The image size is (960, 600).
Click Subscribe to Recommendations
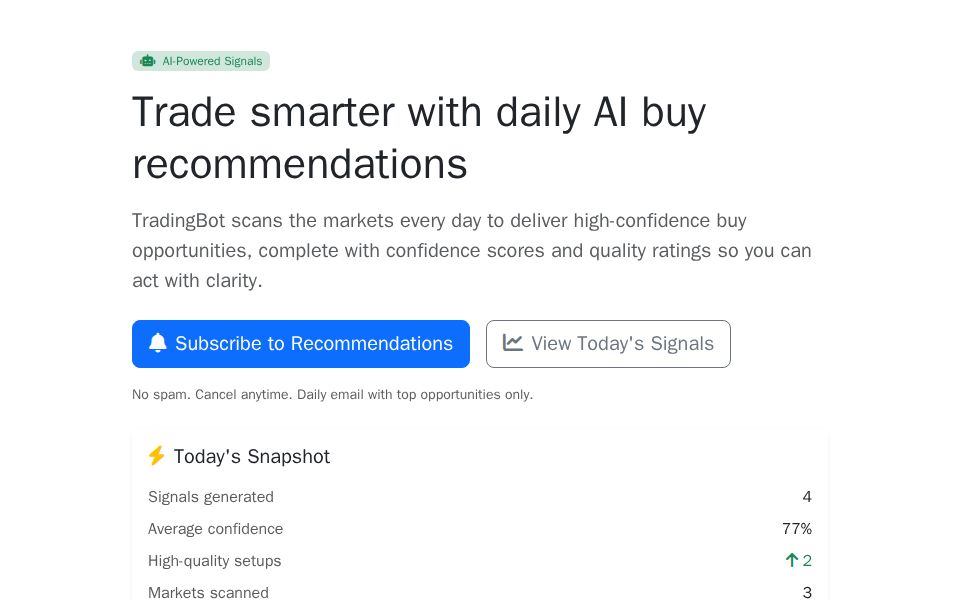pyautogui.click(x=300, y=343)
